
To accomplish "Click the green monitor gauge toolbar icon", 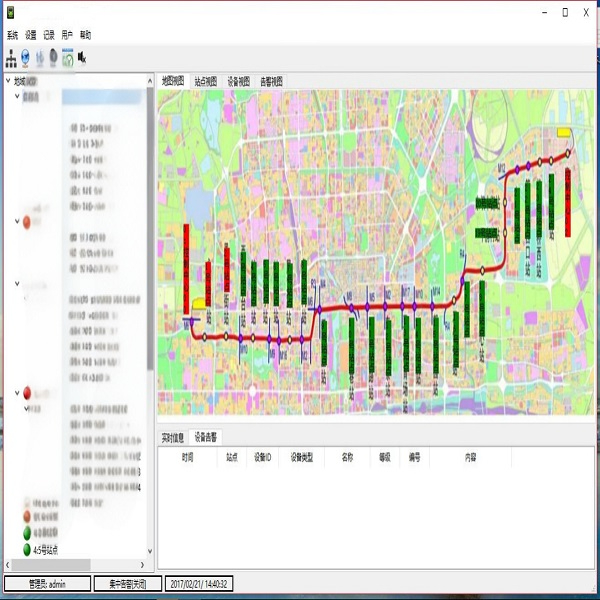I will 67,57.
